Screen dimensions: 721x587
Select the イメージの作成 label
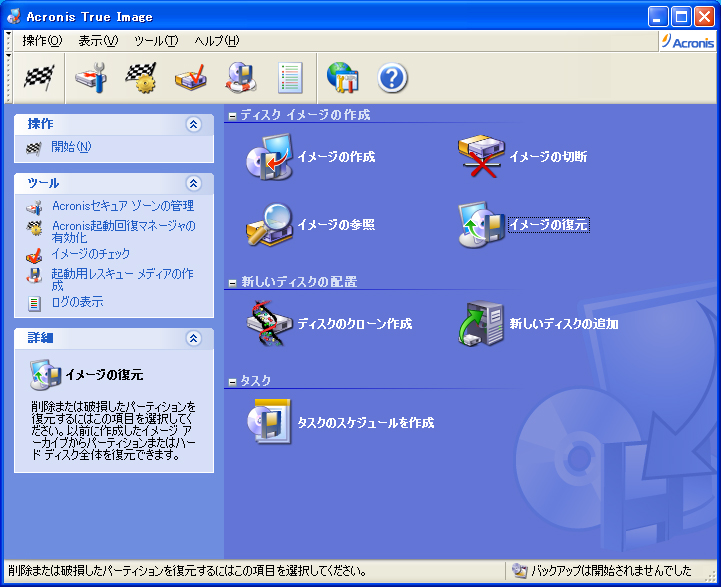336,157
